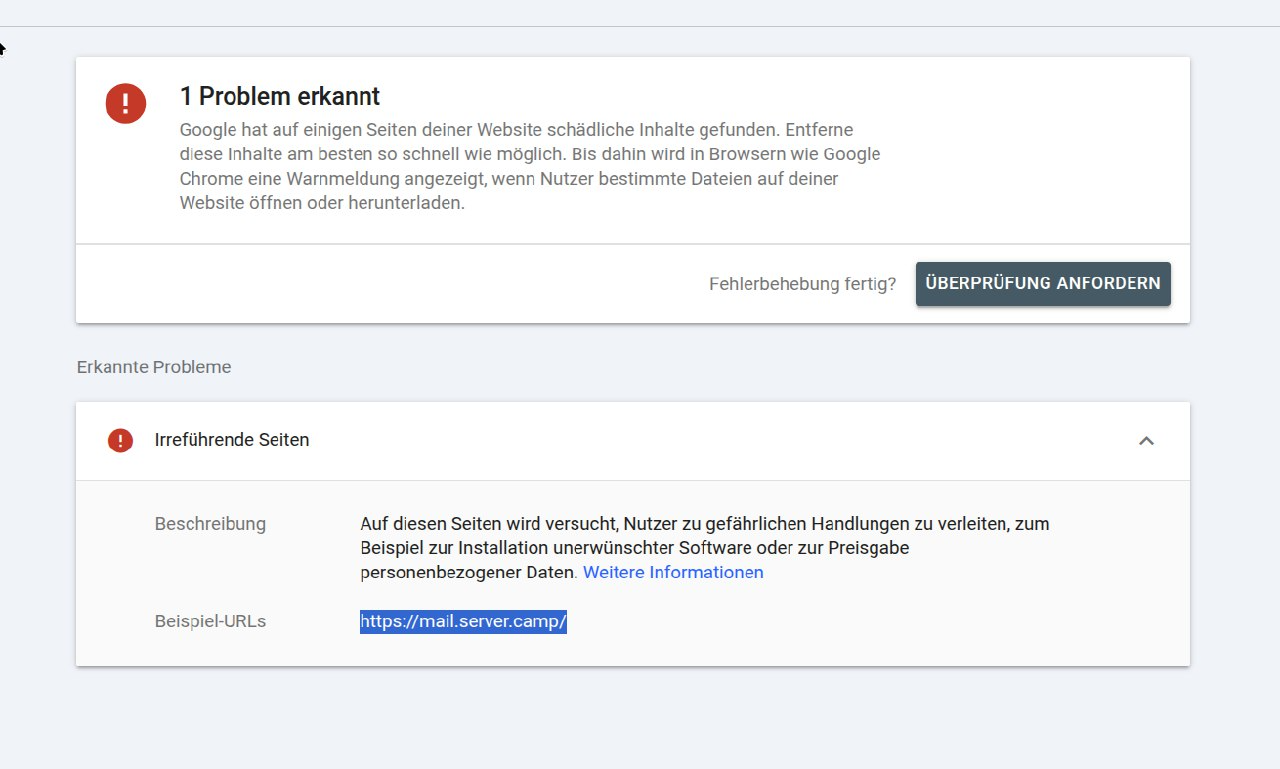Viewport: 1280px width, 769px height.
Task: Select the Irreführende Seiten title text
Action: point(232,440)
